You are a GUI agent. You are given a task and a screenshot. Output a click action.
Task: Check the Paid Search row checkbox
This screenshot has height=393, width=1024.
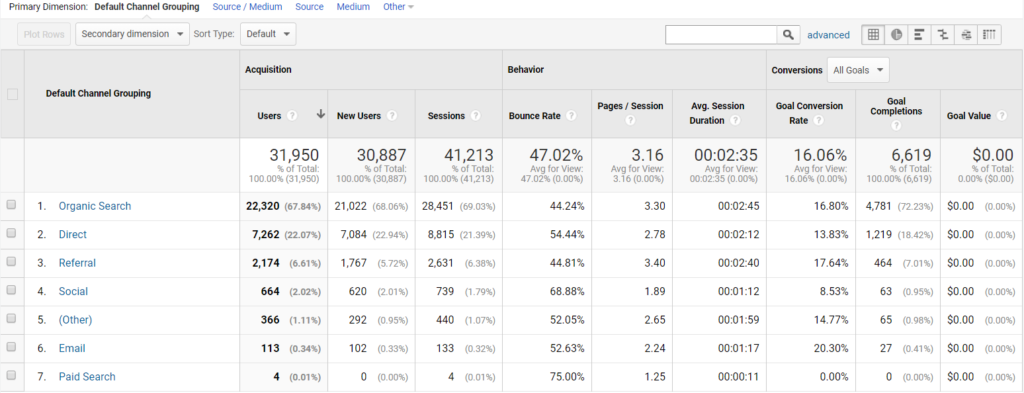pos(11,376)
